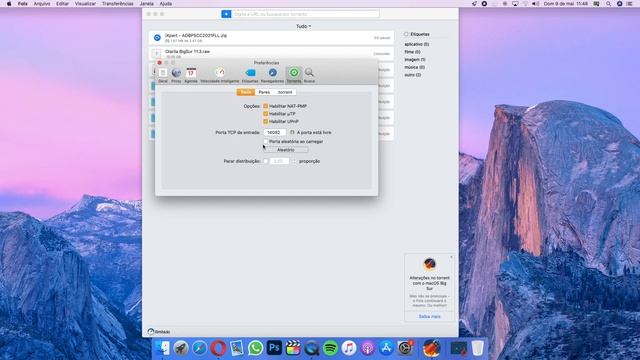The image size is (640, 360).
Task: Select the música tag in sidebar
Action: click(x=414, y=67)
